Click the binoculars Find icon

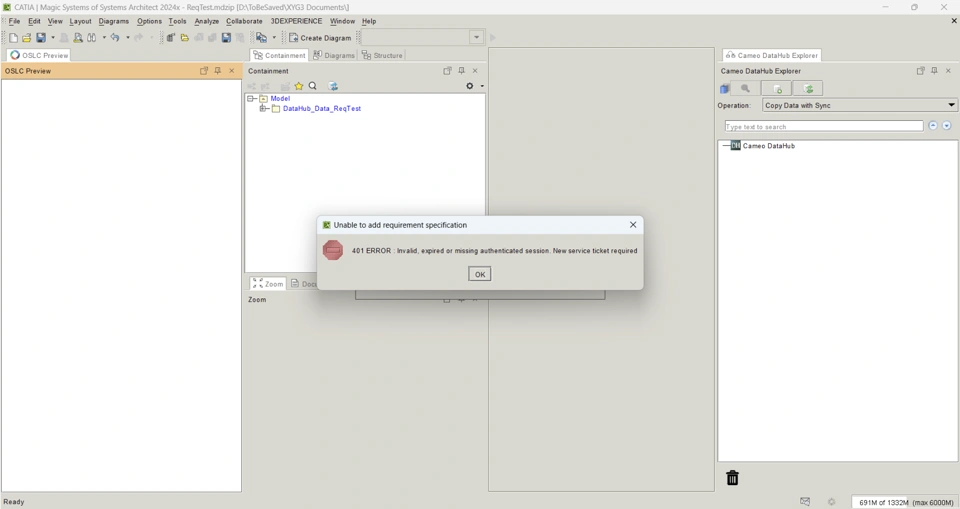tap(91, 38)
